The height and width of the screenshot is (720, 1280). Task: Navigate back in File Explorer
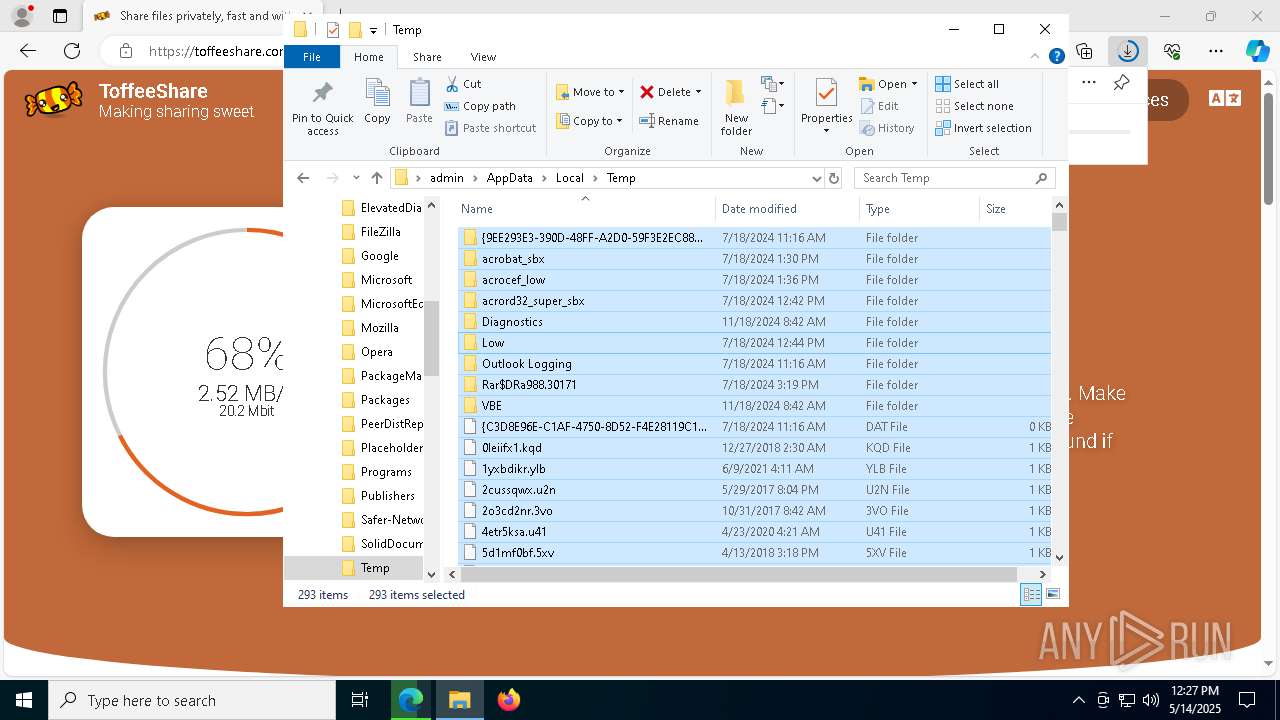(303, 178)
